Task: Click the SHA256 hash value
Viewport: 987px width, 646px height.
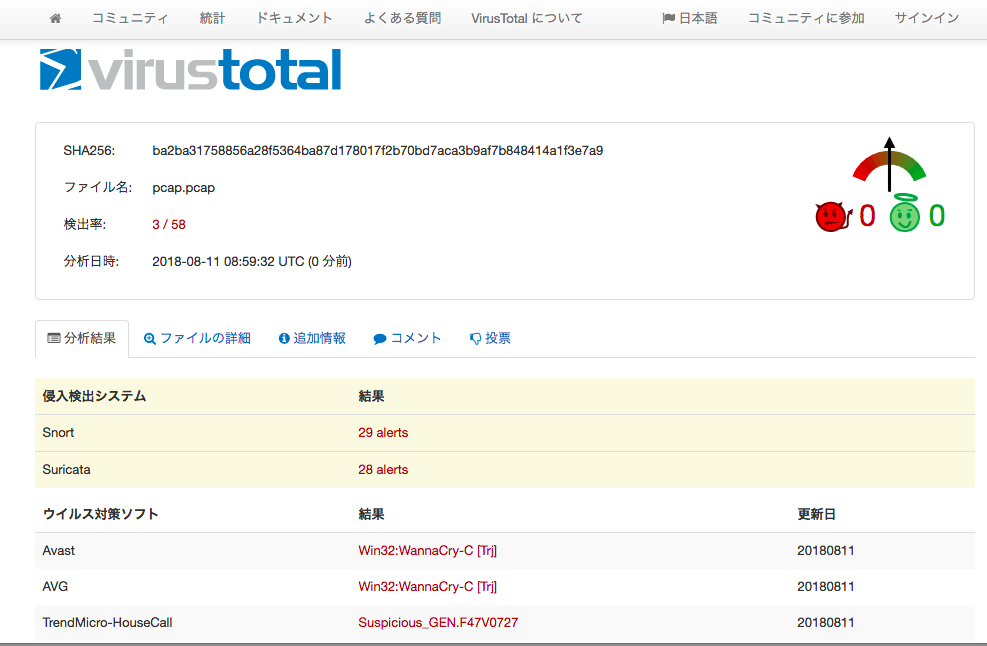Action: [x=378, y=150]
